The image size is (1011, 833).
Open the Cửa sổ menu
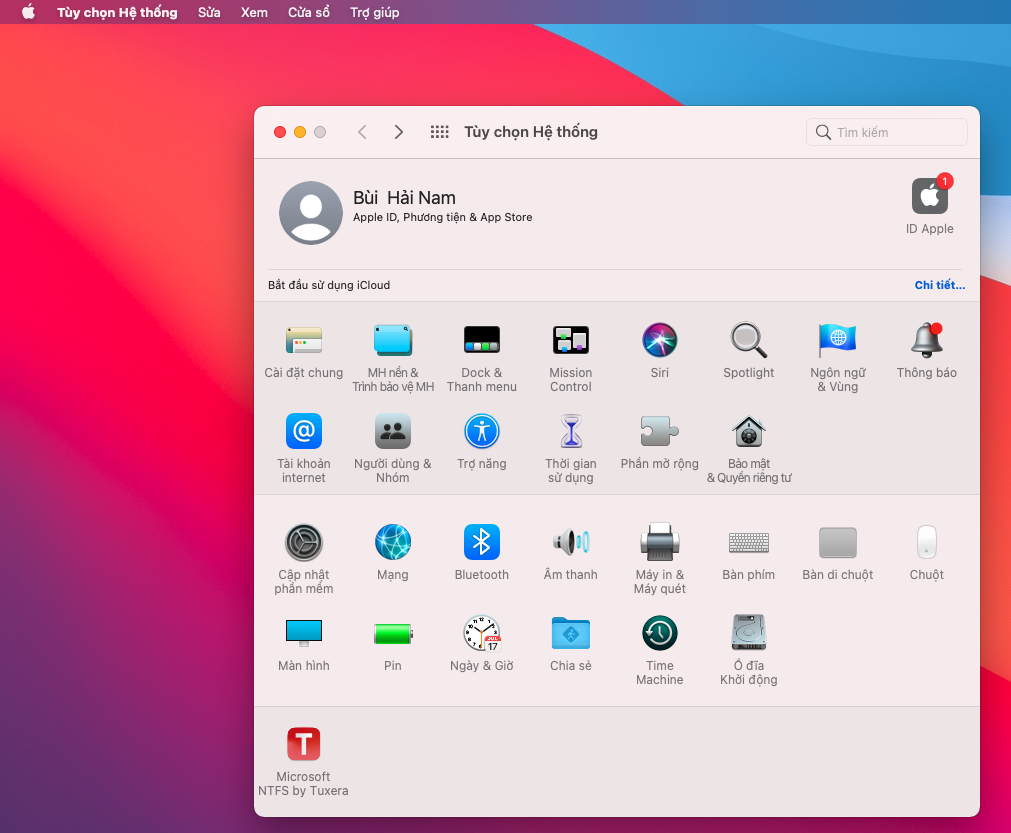click(309, 12)
